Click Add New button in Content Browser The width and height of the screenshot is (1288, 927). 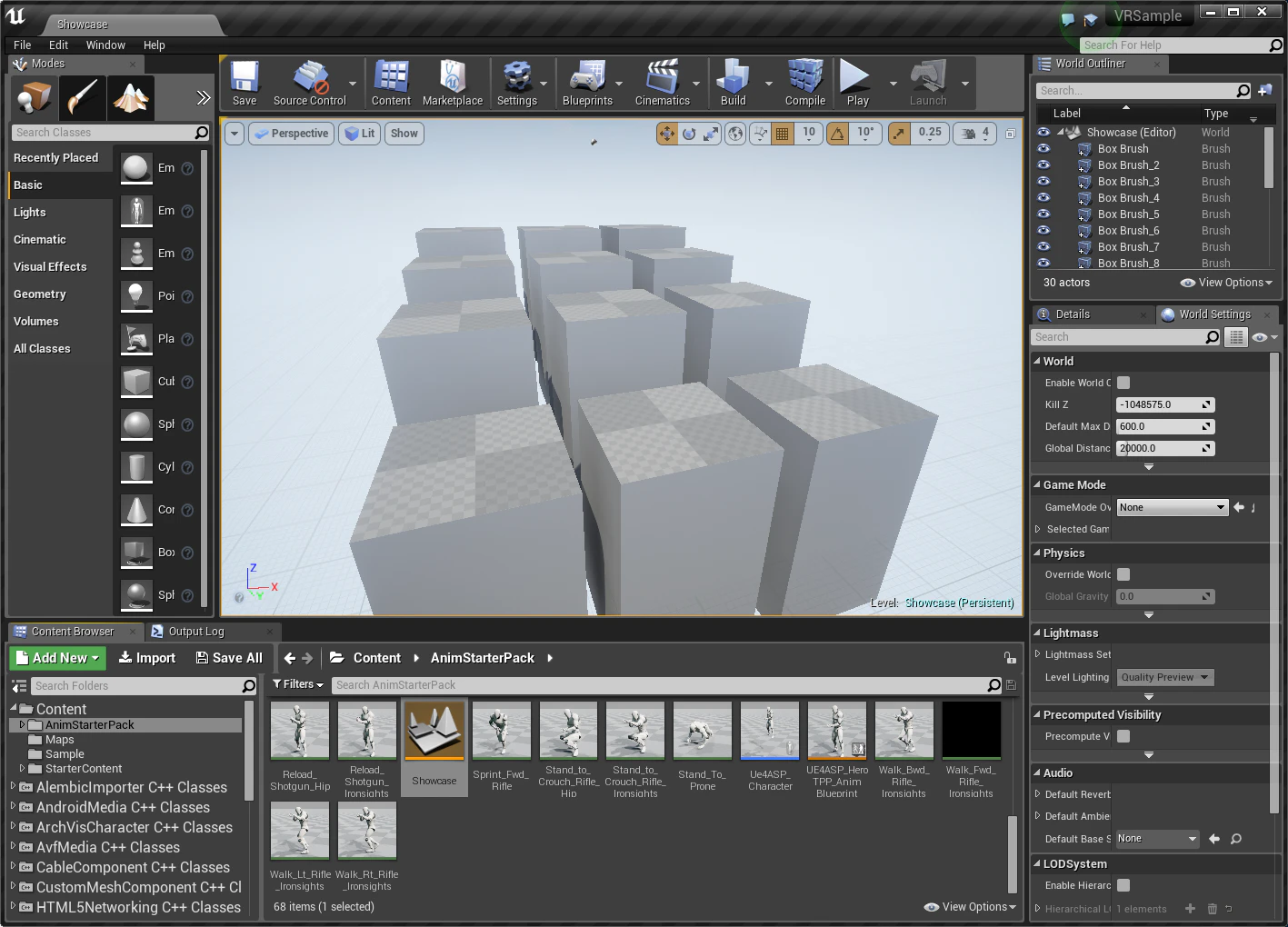click(x=57, y=658)
